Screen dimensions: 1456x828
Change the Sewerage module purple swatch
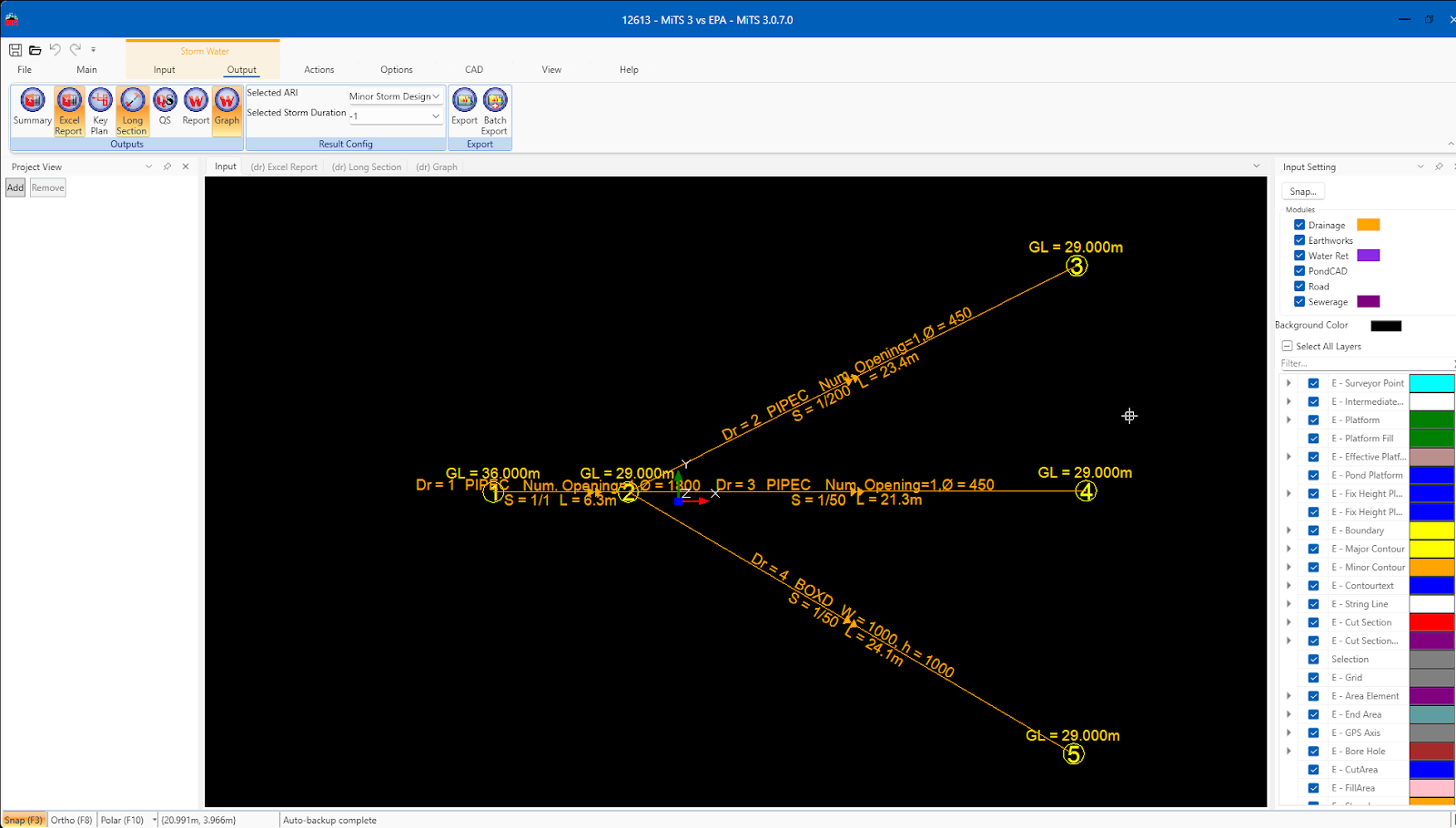[x=1368, y=301]
